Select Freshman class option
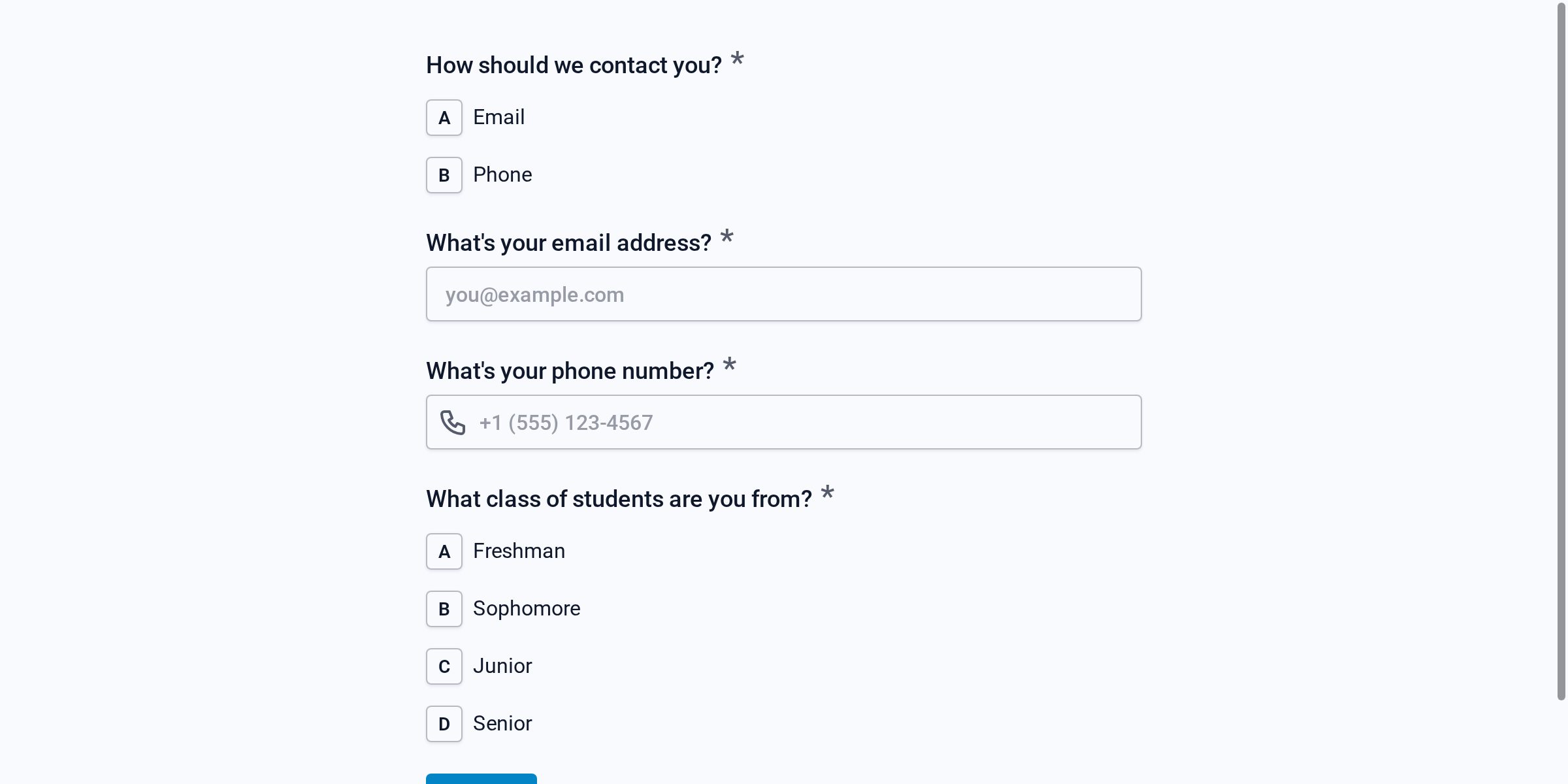This screenshot has width=1568, height=784. point(519,551)
